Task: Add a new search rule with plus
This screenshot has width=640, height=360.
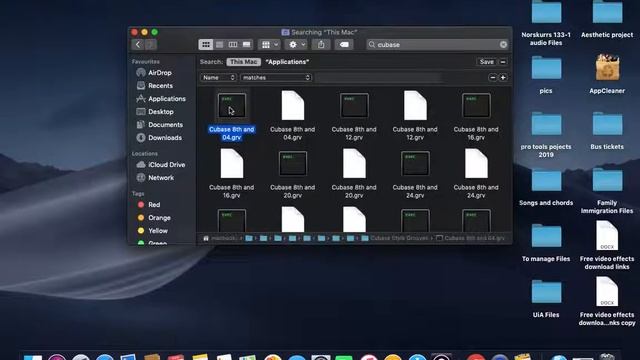Action: pos(503,78)
